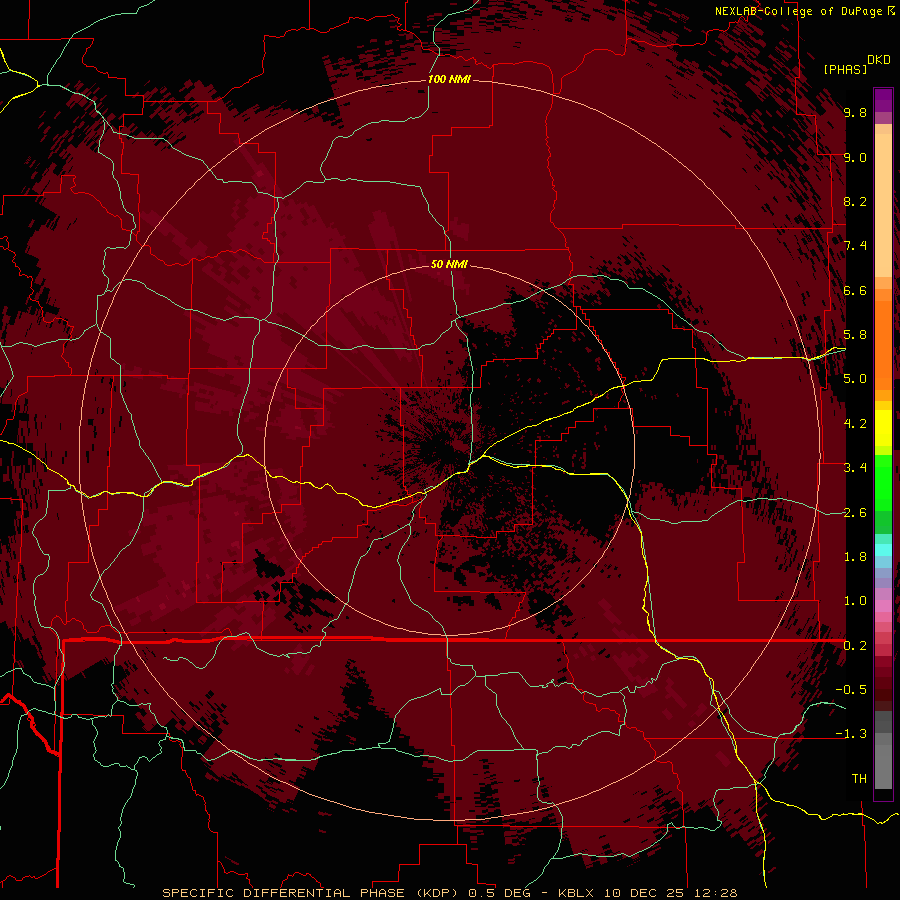The height and width of the screenshot is (900, 900).
Task: Select the 1.8 legend value
Action: coord(855,557)
